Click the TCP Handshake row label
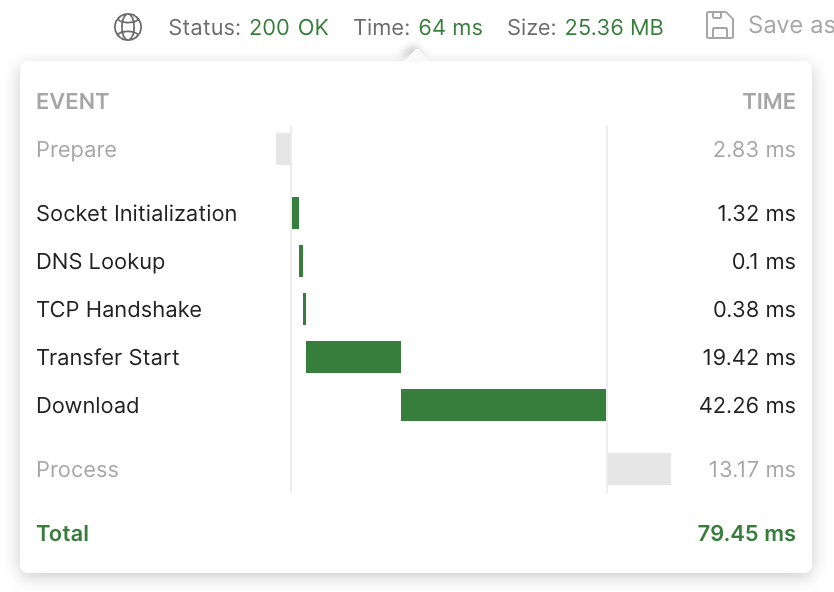The image size is (834, 592). [x=119, y=309]
